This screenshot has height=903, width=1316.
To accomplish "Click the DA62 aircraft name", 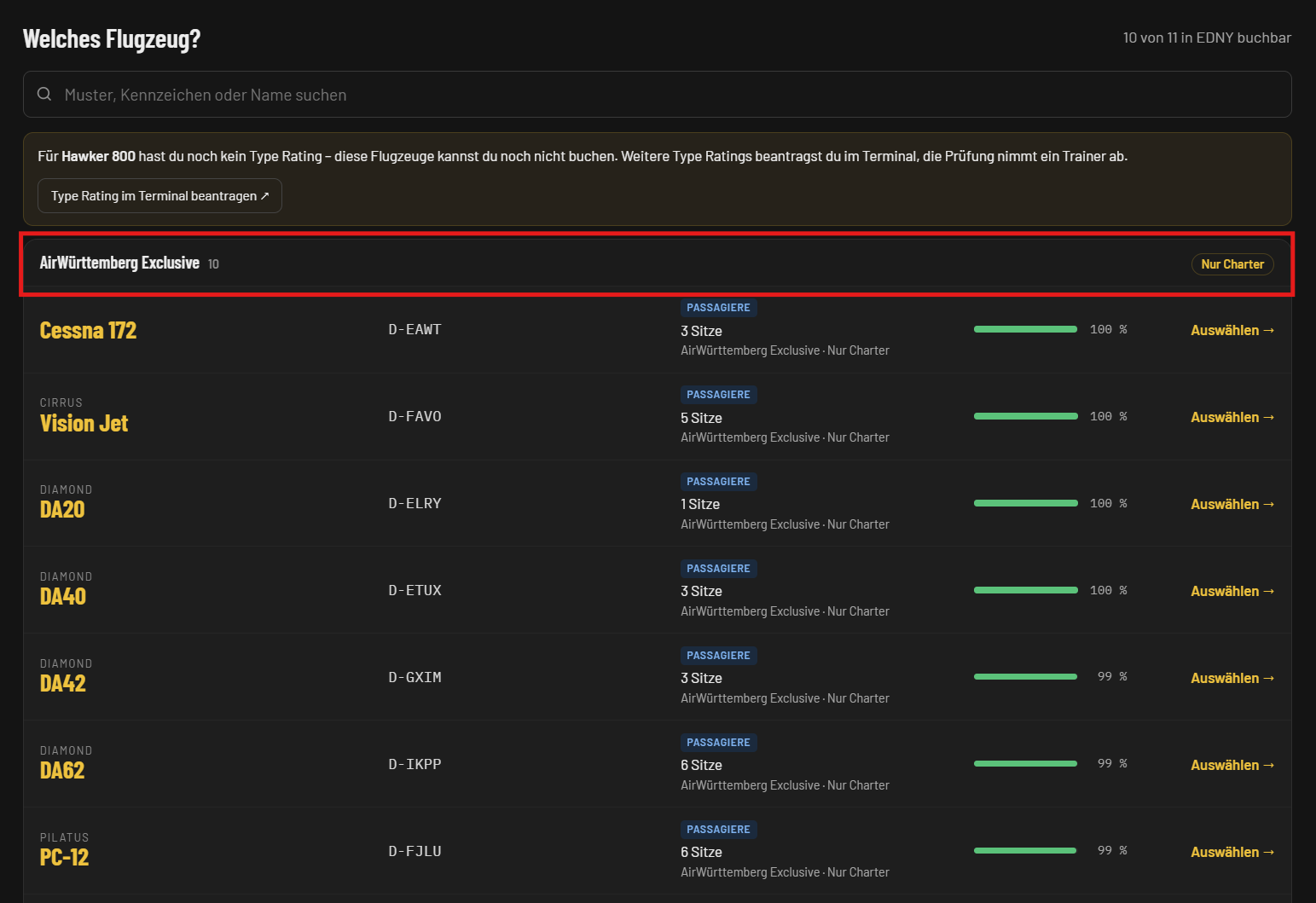I will tap(62, 771).
